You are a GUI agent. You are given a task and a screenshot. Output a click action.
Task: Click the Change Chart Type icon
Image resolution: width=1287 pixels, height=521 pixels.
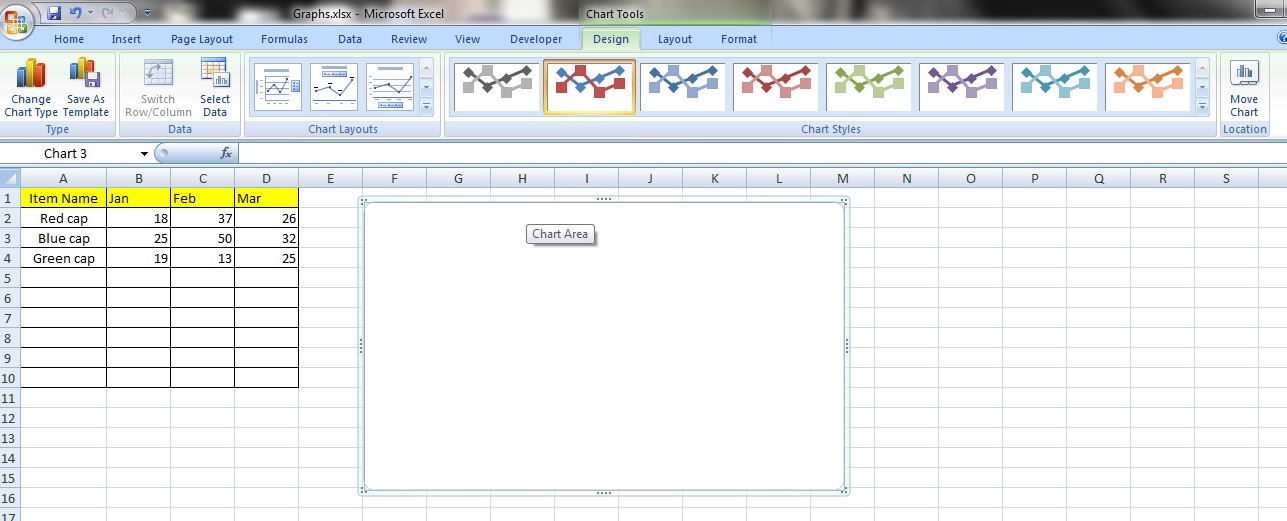coord(31,88)
